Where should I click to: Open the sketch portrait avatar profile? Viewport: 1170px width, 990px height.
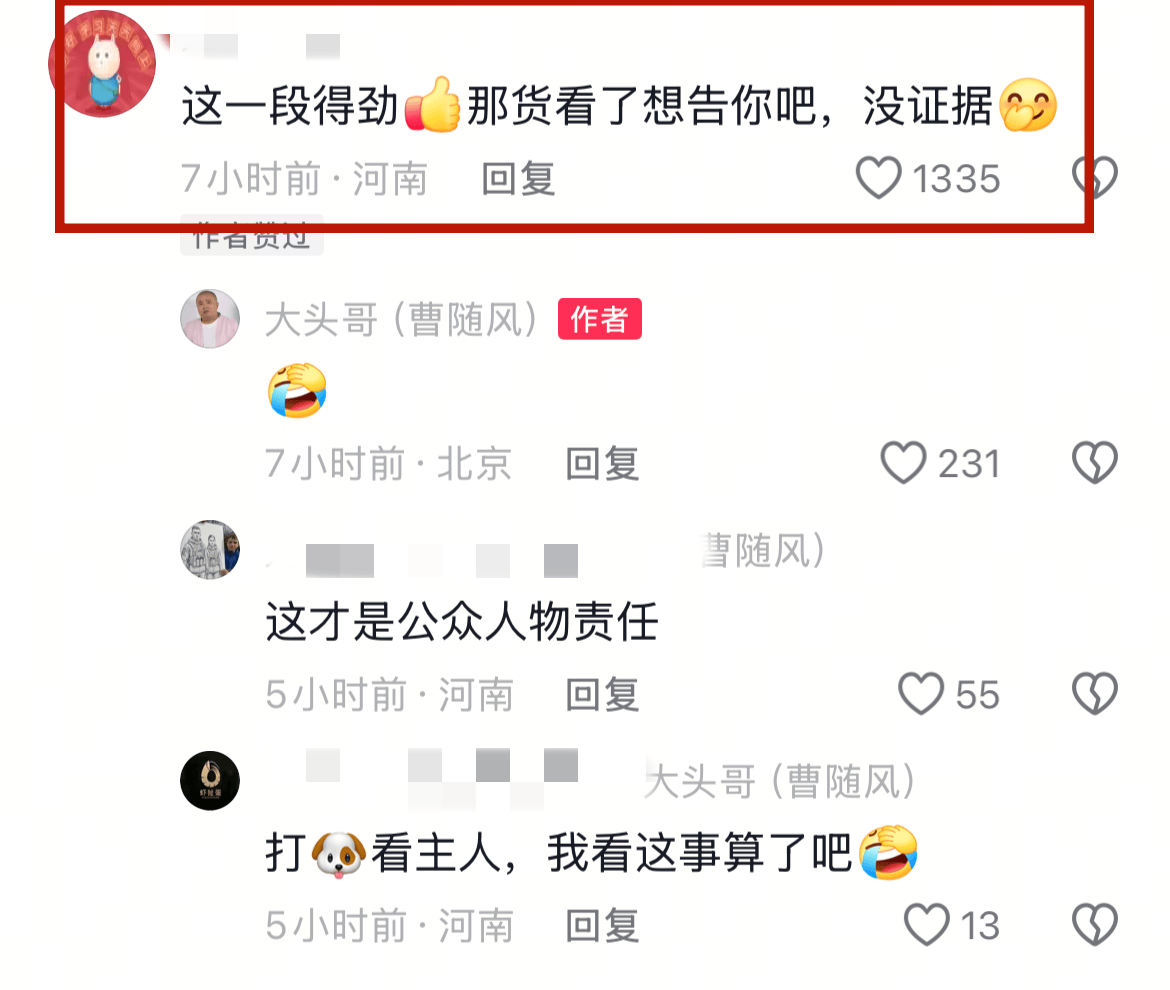pyautogui.click(x=210, y=550)
